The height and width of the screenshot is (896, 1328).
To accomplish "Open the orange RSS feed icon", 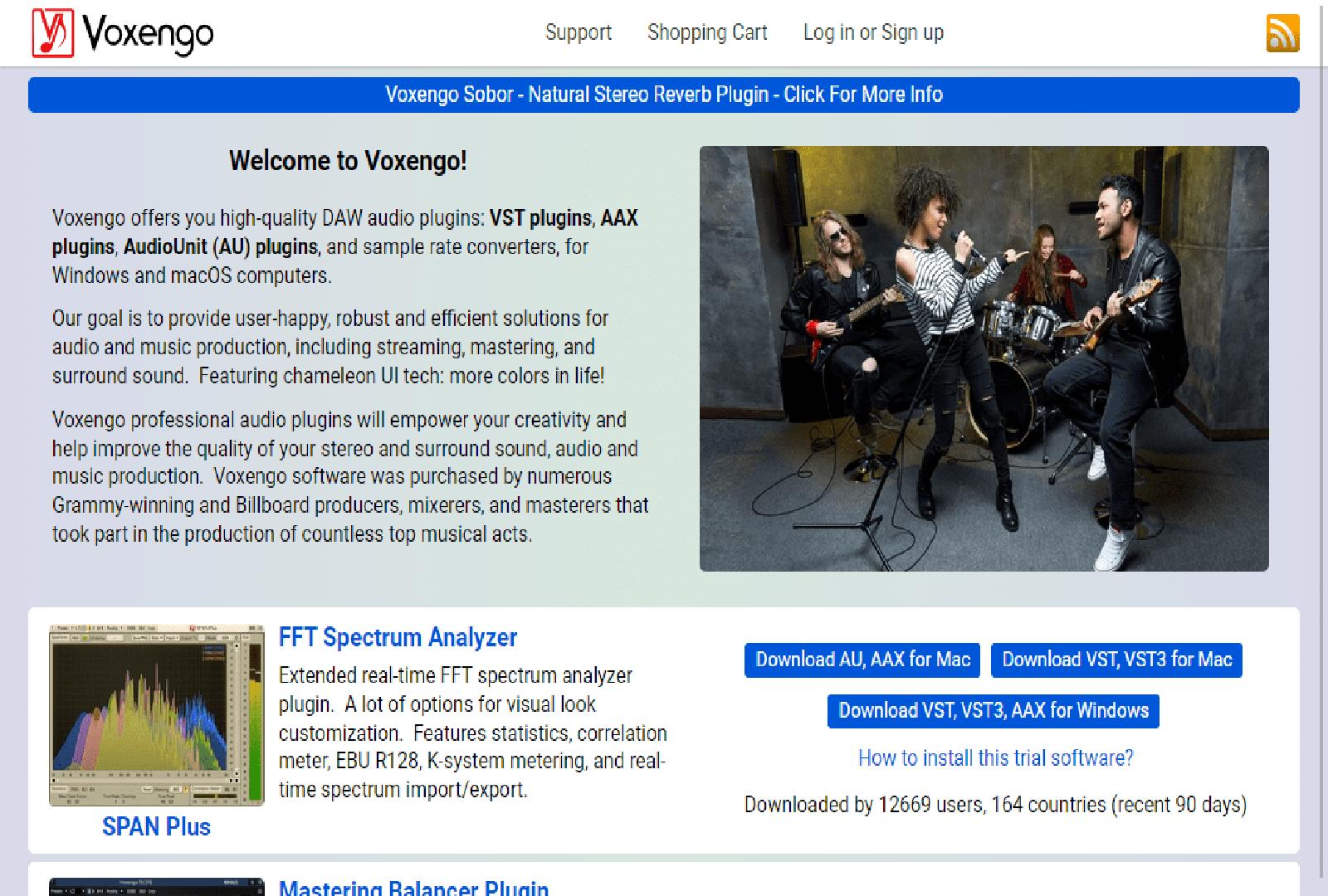I will pos(1282,33).
